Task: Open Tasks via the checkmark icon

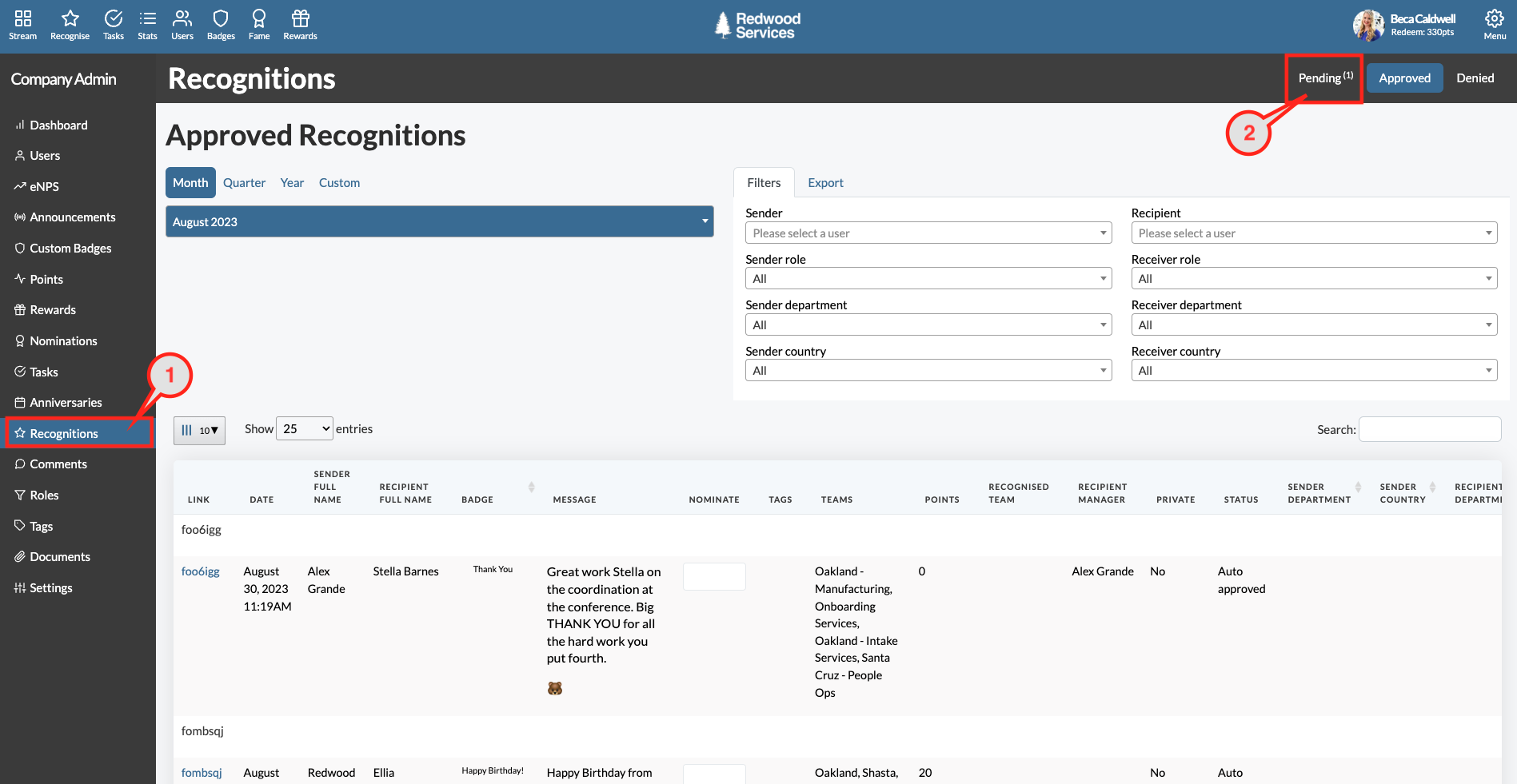Action: 113,24
